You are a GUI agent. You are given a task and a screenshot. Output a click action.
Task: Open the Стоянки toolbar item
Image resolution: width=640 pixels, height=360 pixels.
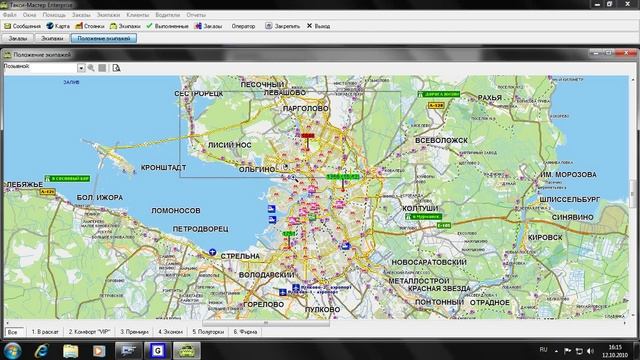(90, 26)
